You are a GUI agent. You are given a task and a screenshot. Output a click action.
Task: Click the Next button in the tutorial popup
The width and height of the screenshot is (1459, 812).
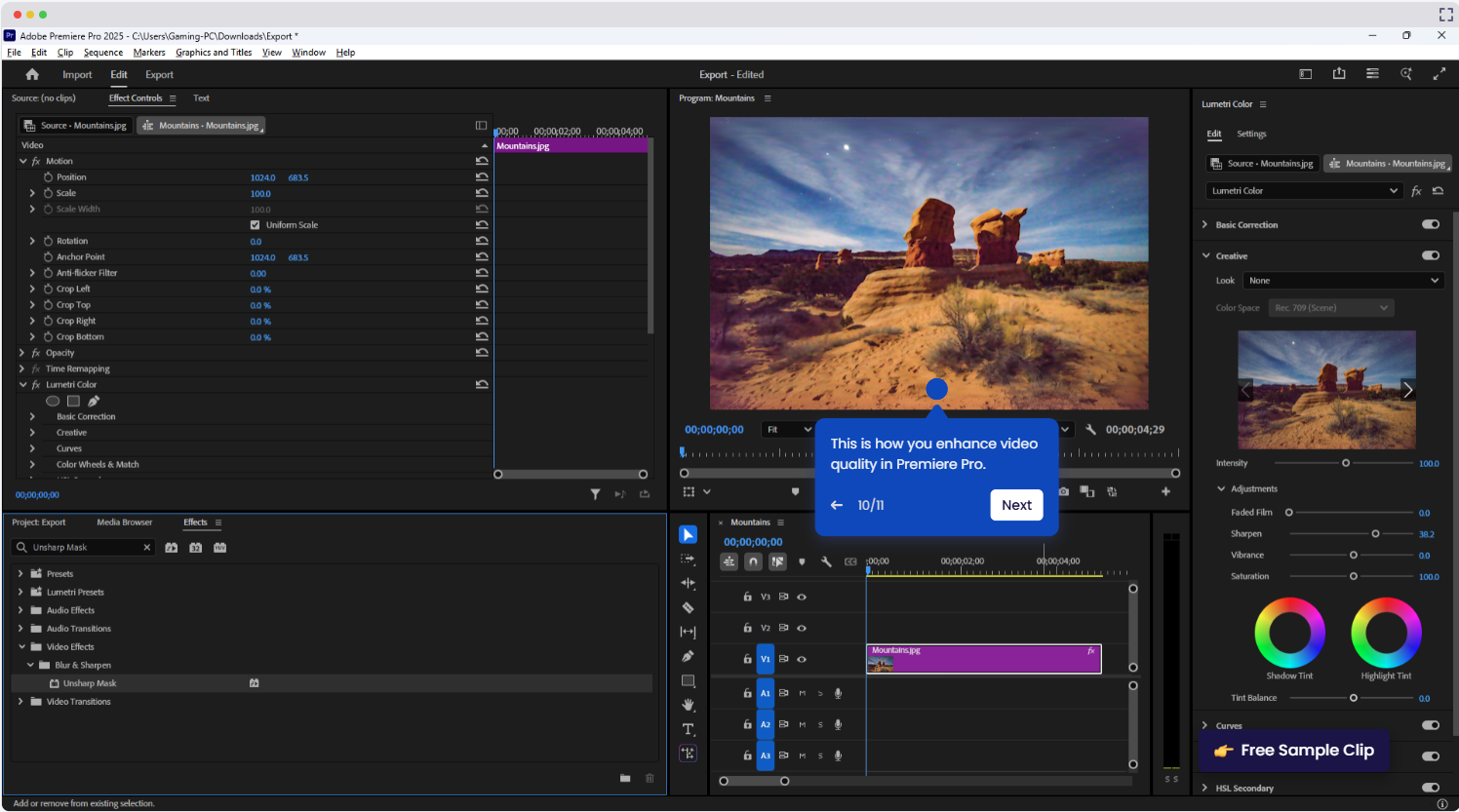tap(1016, 505)
